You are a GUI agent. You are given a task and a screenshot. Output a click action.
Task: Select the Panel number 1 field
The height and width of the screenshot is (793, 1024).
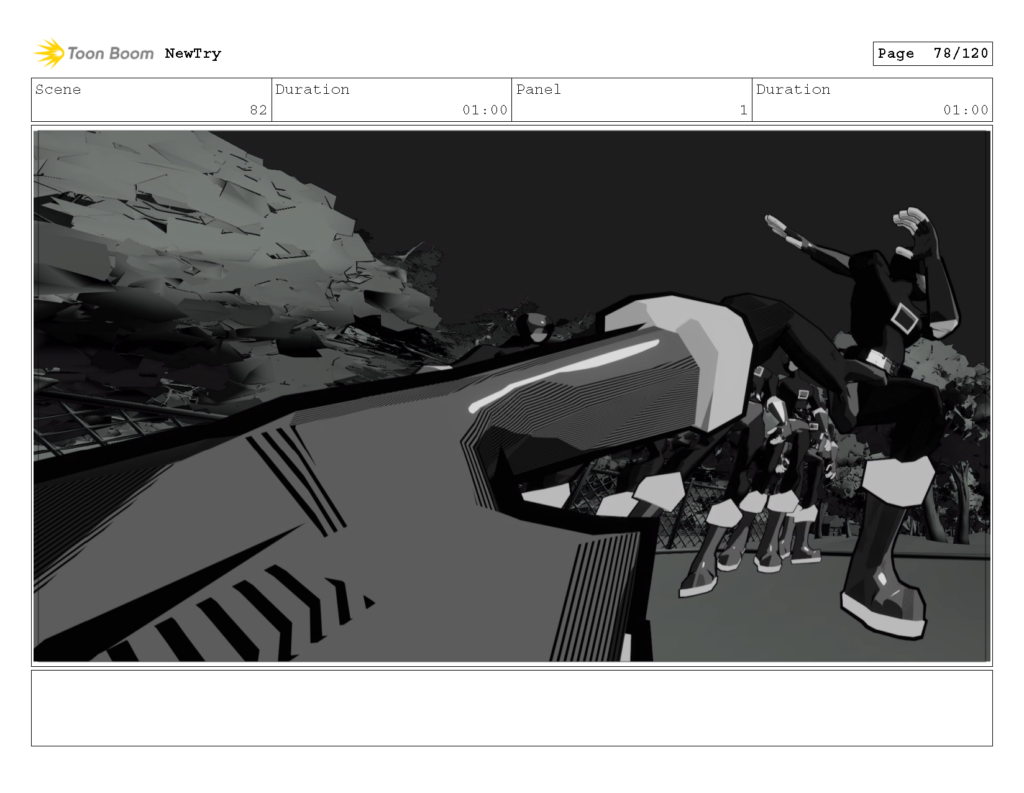(742, 110)
